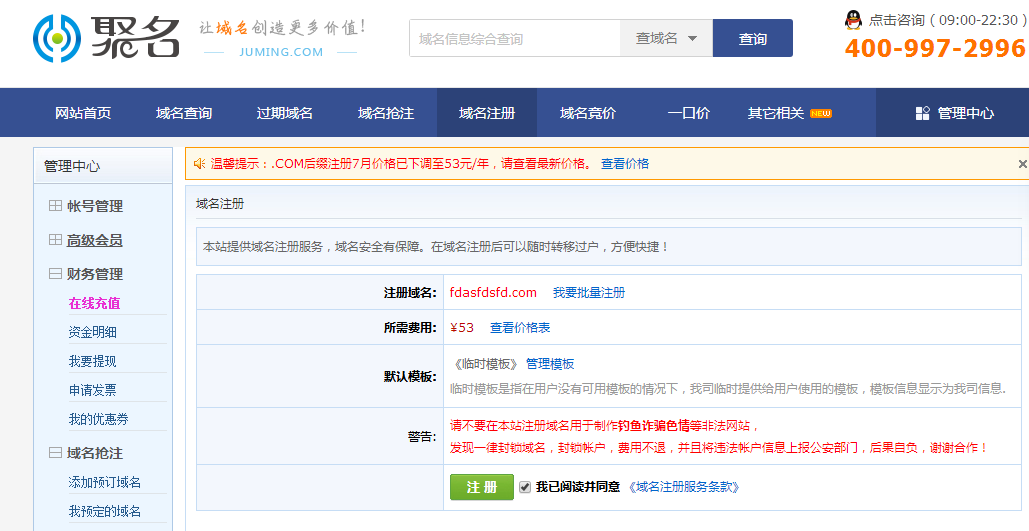Open 域名查询 in navigation bar

[x=184, y=113]
